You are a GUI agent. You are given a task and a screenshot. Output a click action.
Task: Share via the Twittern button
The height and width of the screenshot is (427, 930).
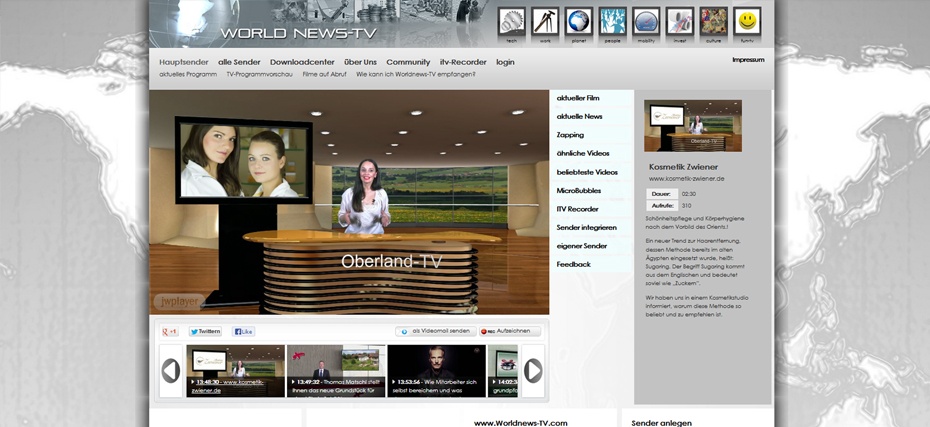tap(205, 332)
